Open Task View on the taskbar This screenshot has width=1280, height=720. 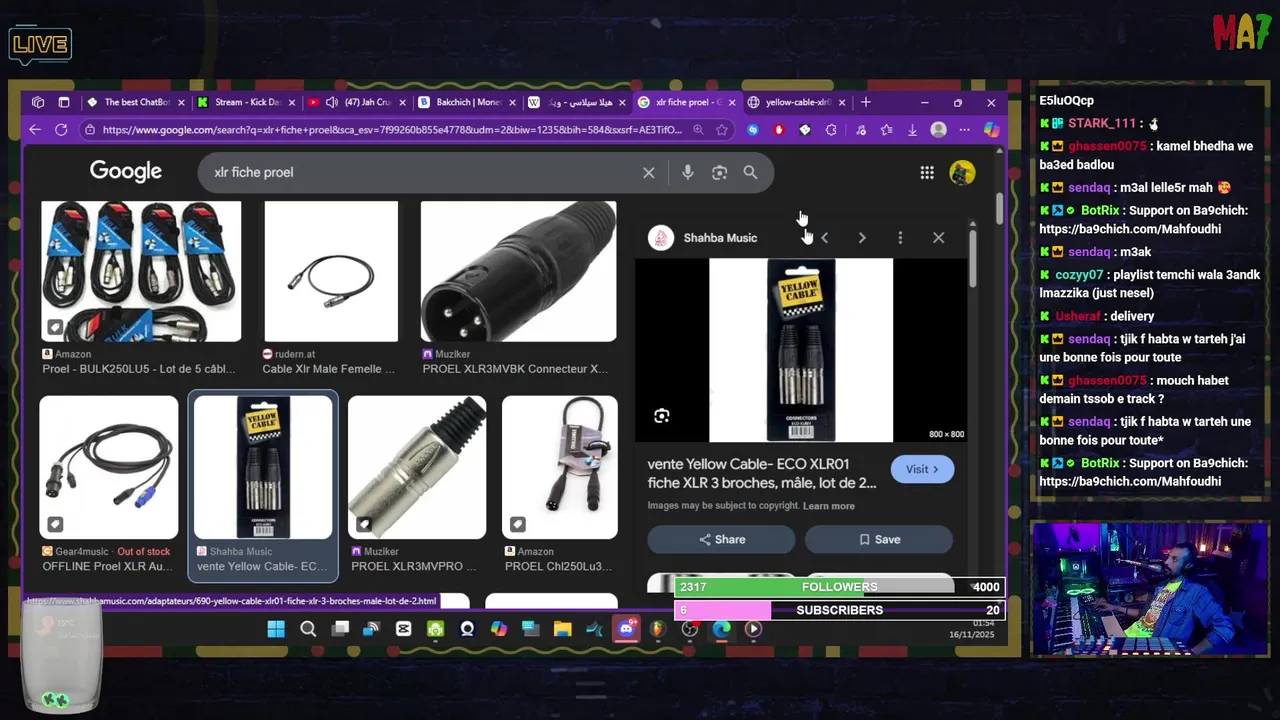point(340,629)
